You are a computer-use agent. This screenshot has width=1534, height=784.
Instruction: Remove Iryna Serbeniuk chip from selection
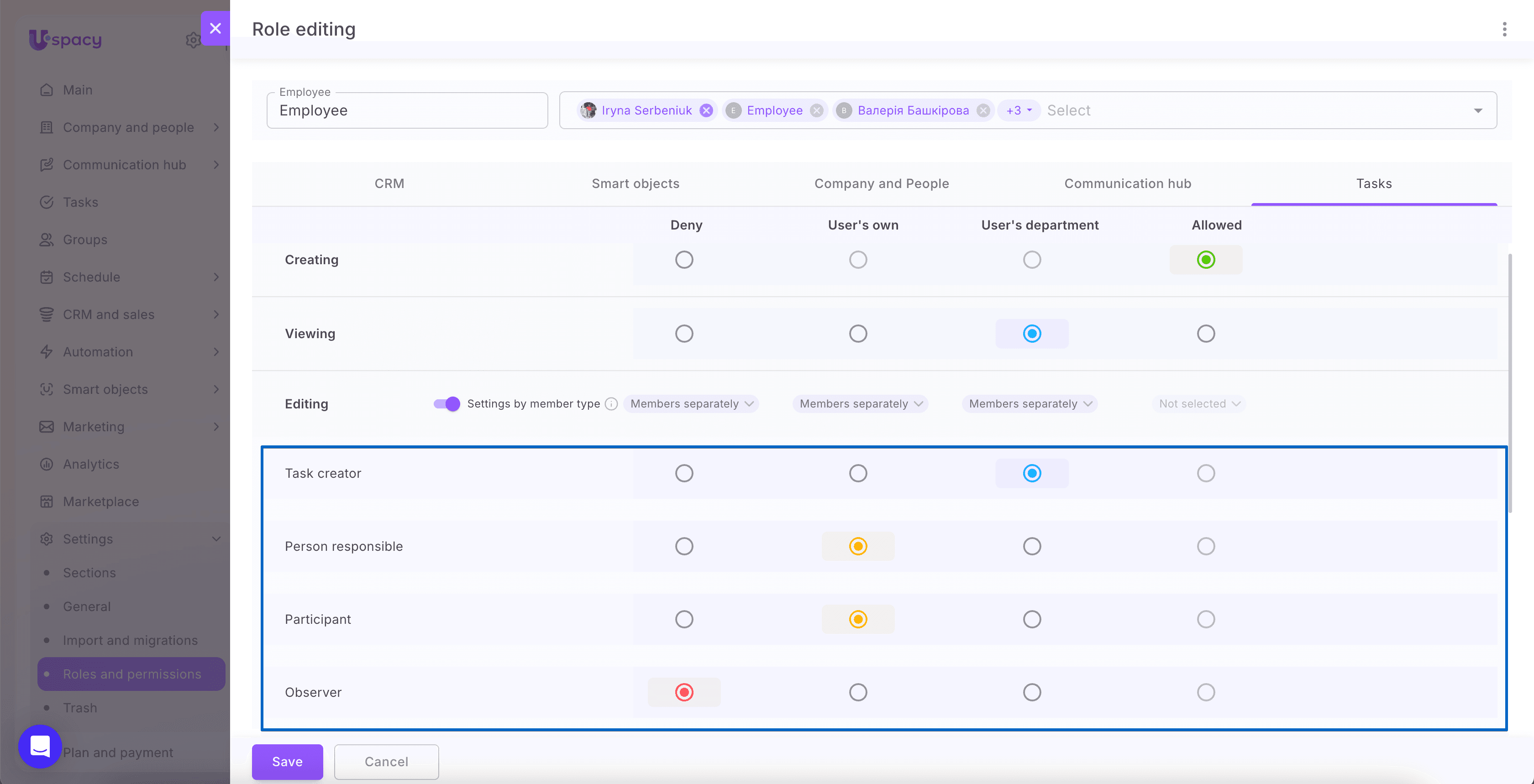706,110
